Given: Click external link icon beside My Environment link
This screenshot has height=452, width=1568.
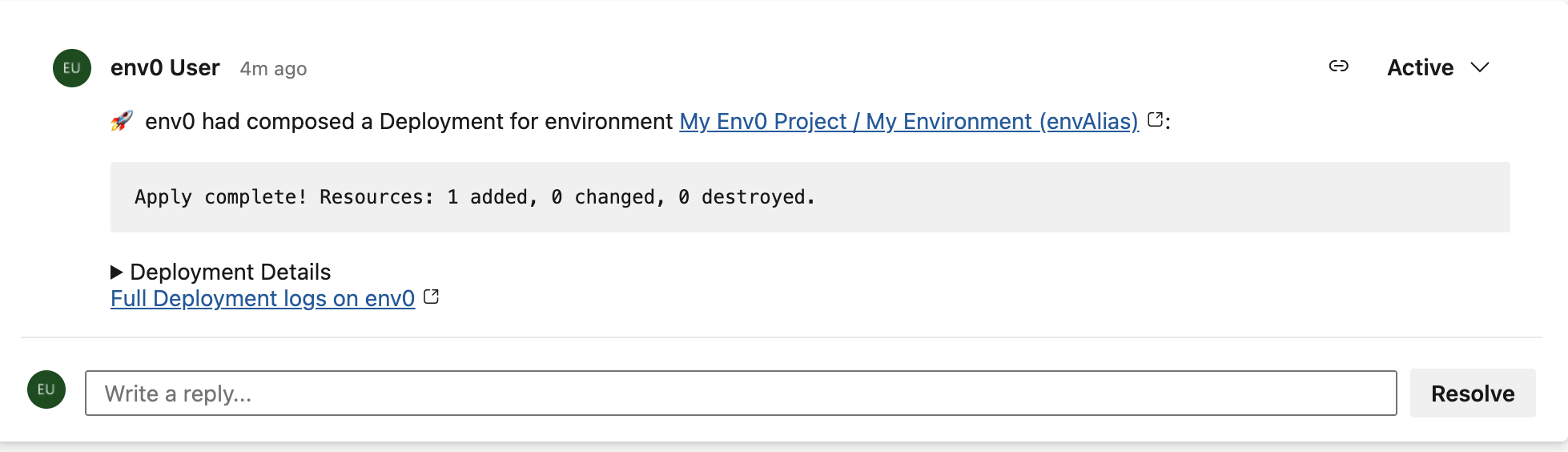Looking at the screenshot, I should [x=1155, y=120].
